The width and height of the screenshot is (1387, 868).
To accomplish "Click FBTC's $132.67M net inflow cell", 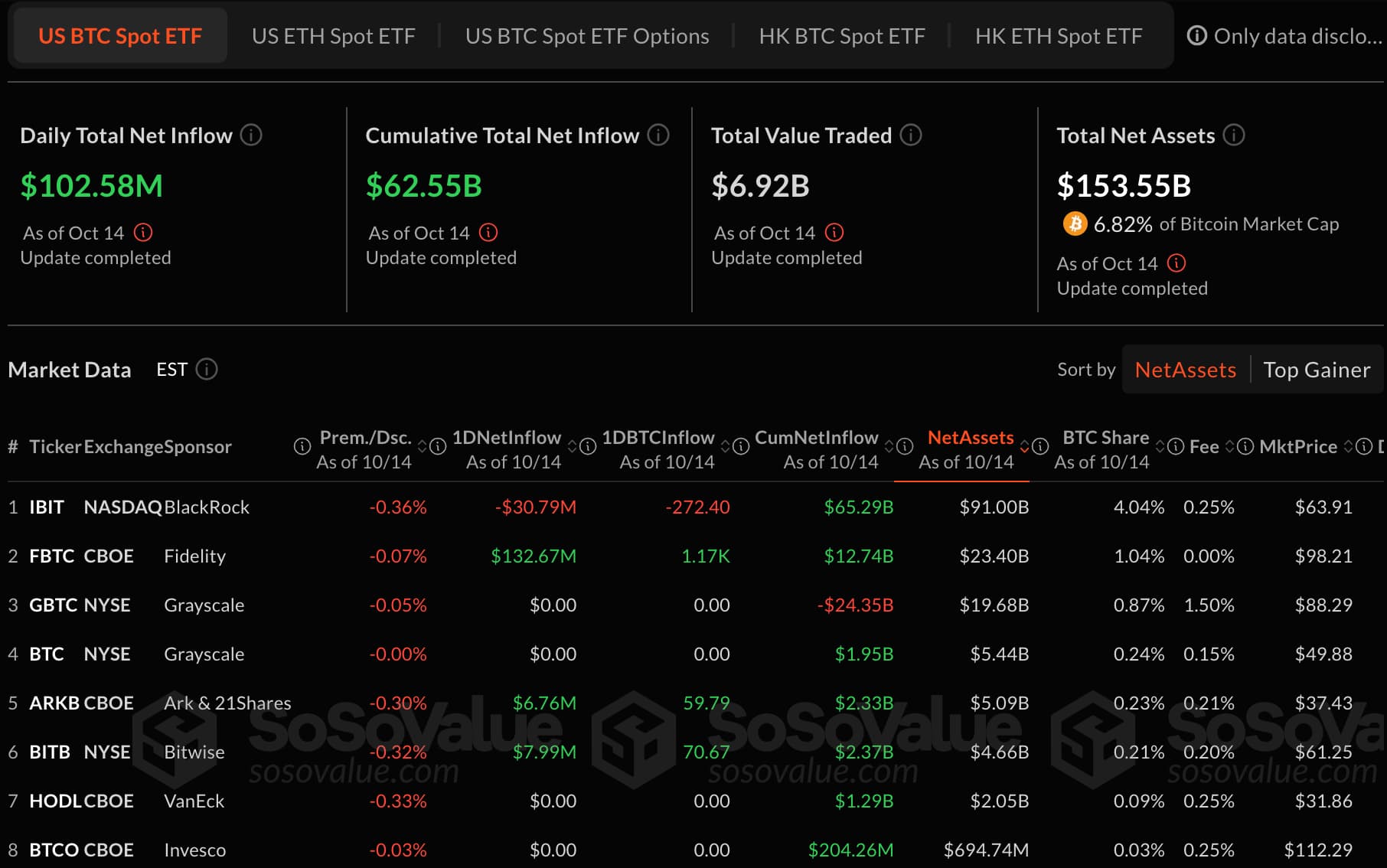I will pos(534,556).
